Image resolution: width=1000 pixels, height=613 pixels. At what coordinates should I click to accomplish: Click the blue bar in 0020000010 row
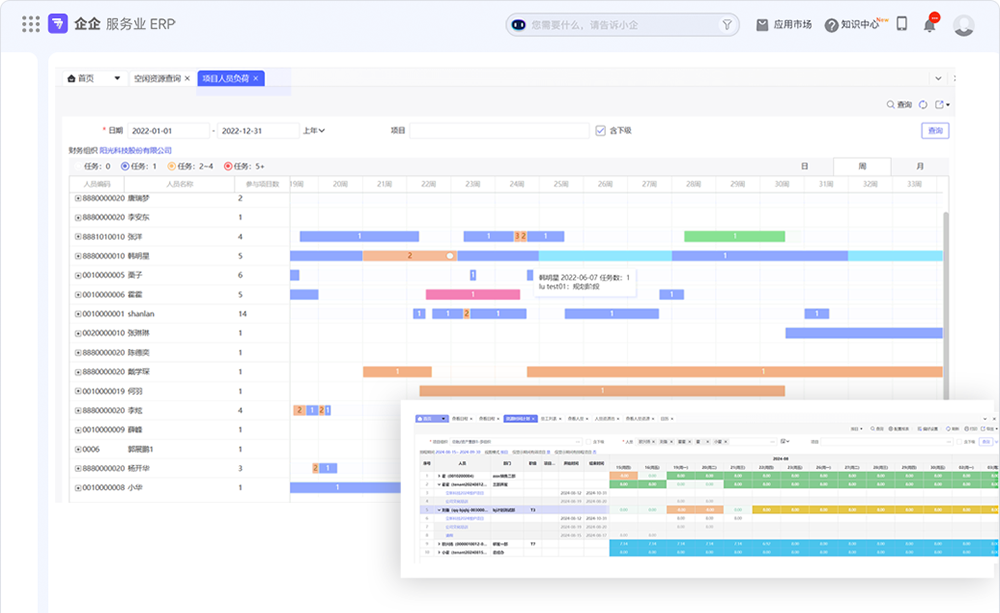pyautogui.click(x=864, y=333)
